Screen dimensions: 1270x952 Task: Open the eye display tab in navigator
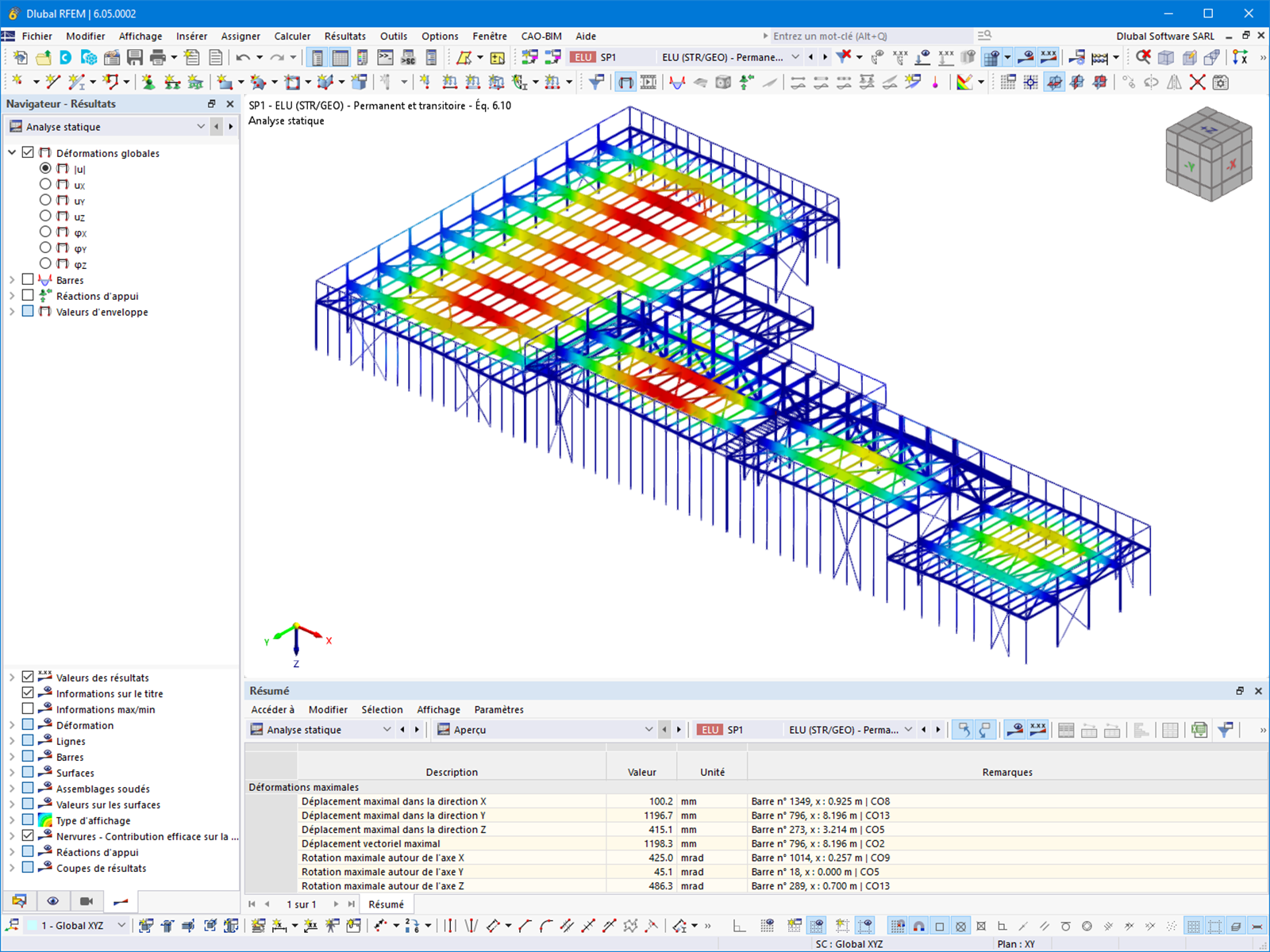pos(52,900)
